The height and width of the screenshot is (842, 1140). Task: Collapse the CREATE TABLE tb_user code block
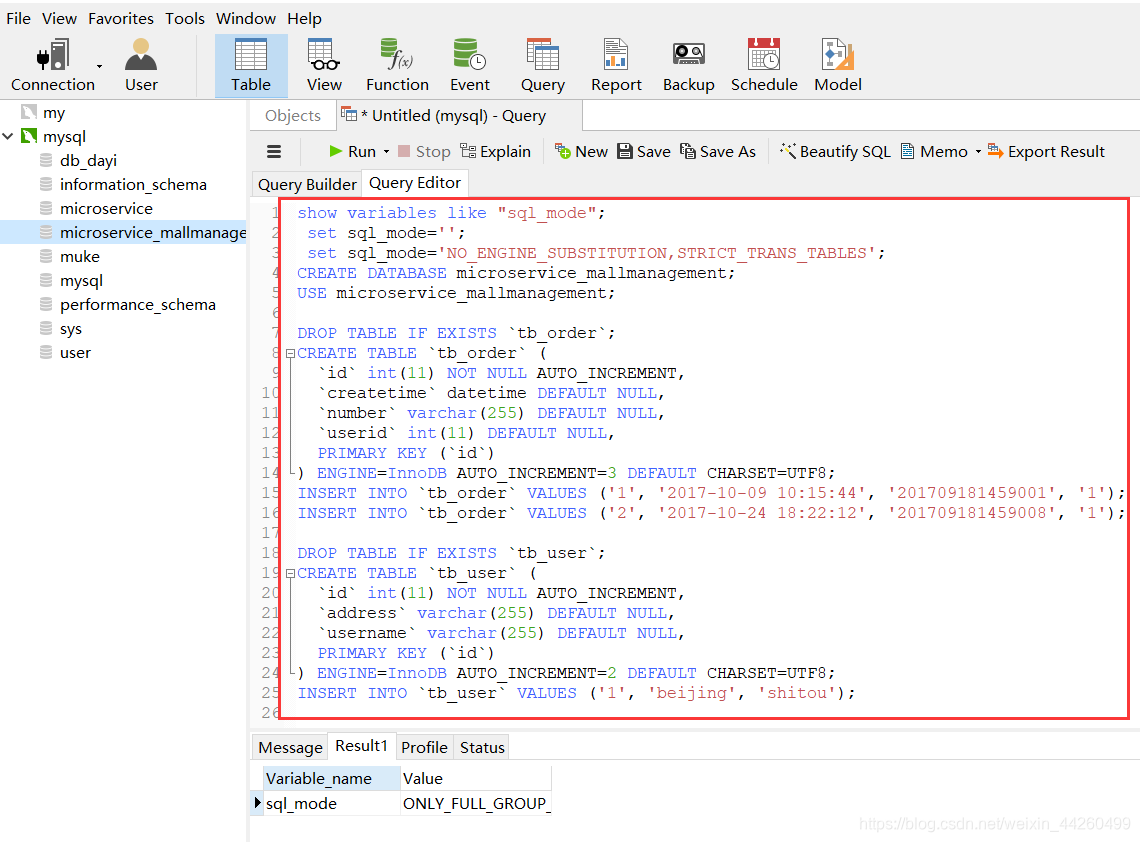pos(290,574)
